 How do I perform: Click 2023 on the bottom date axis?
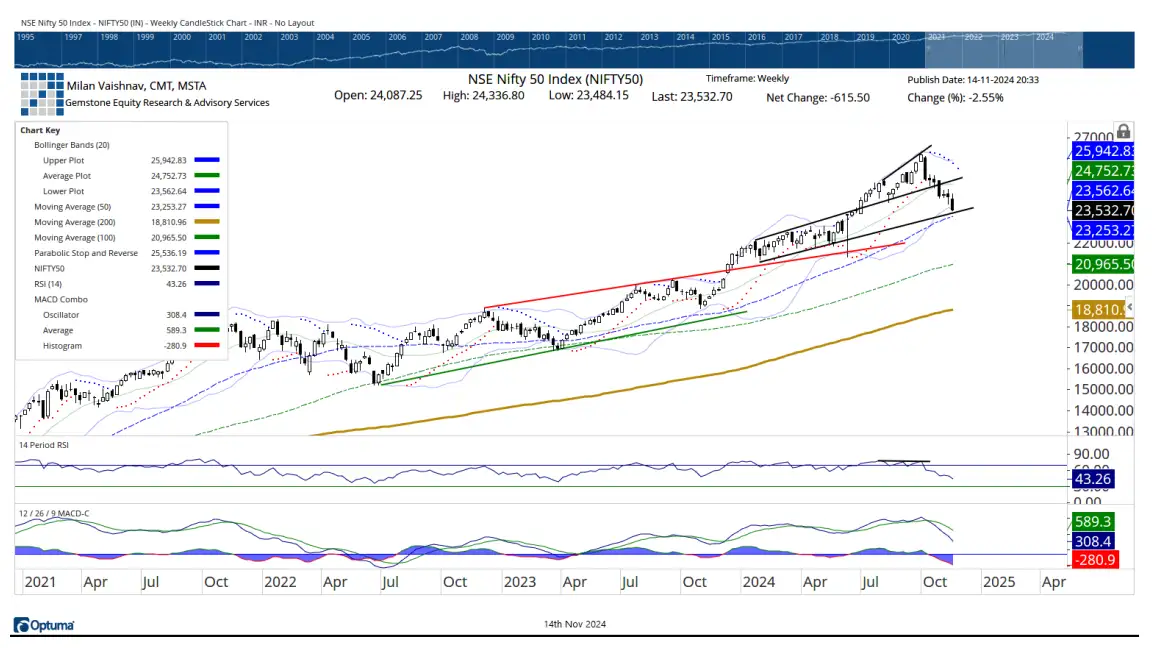tap(519, 582)
